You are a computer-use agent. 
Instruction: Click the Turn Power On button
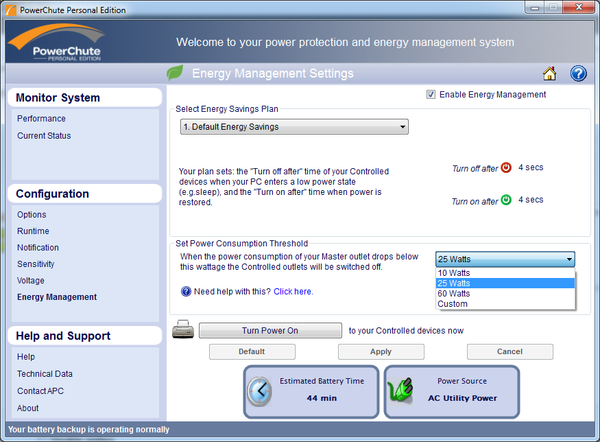(270, 331)
